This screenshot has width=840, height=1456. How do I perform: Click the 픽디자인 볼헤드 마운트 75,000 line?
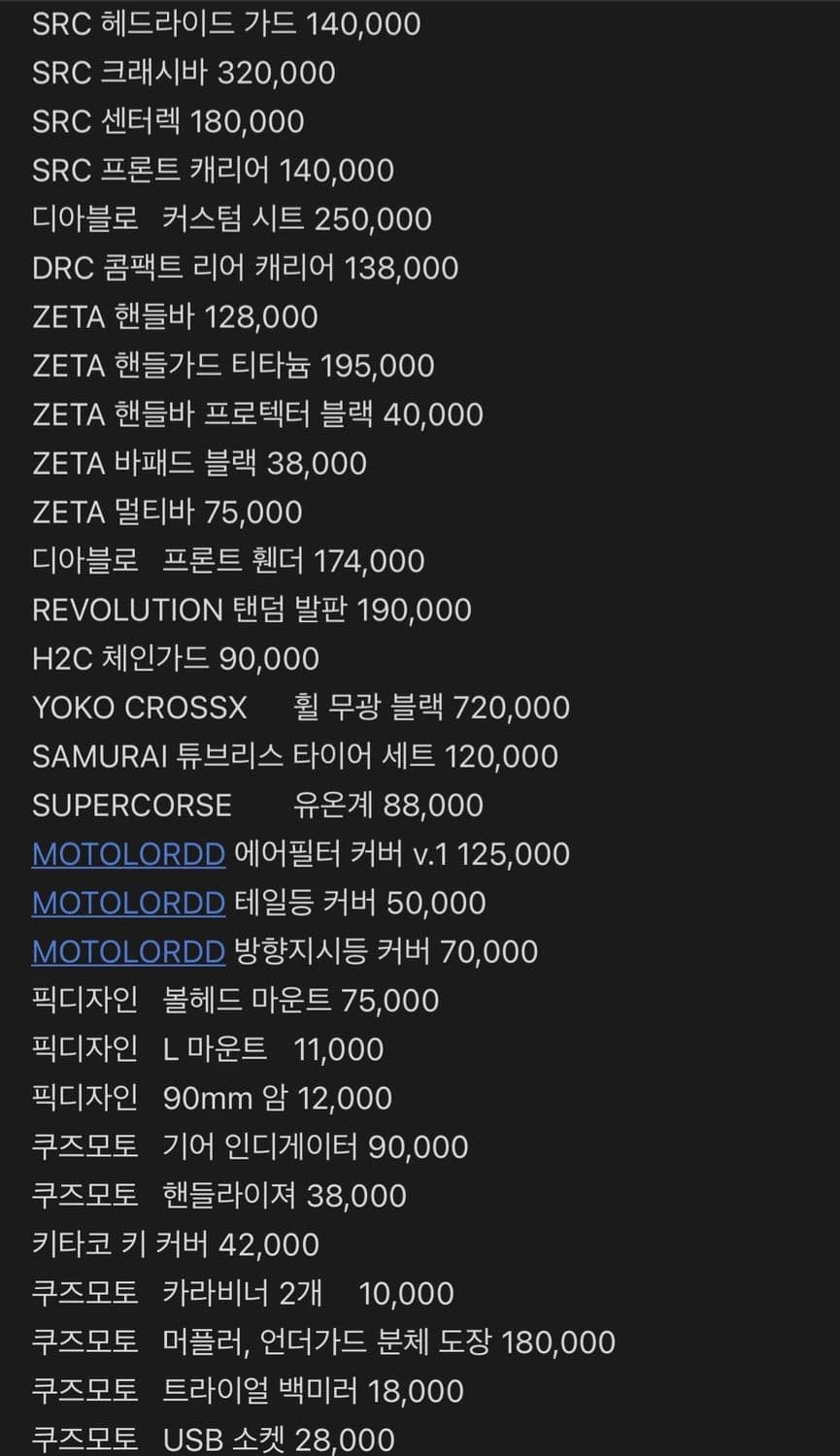tap(235, 1001)
